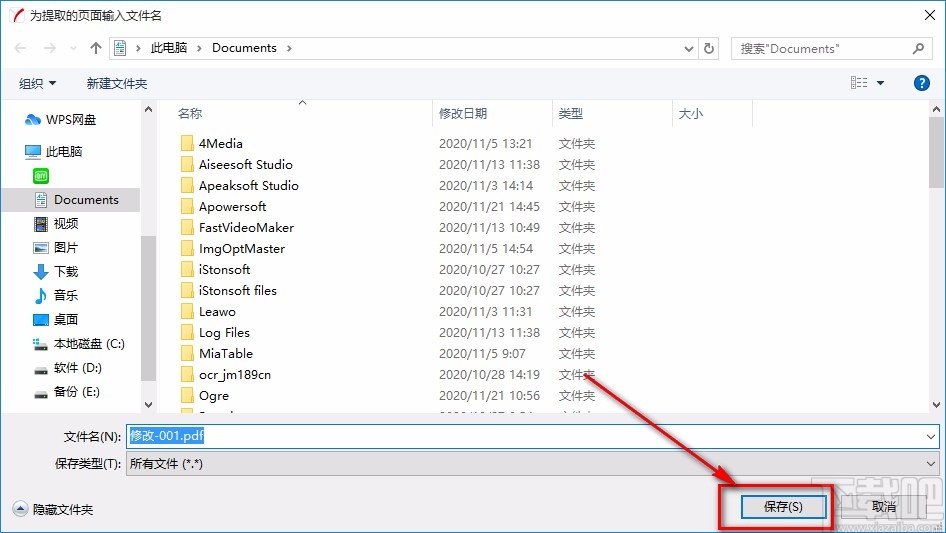This screenshot has height=533, width=946.
Task: Close the save dialog window
Action: point(930,15)
